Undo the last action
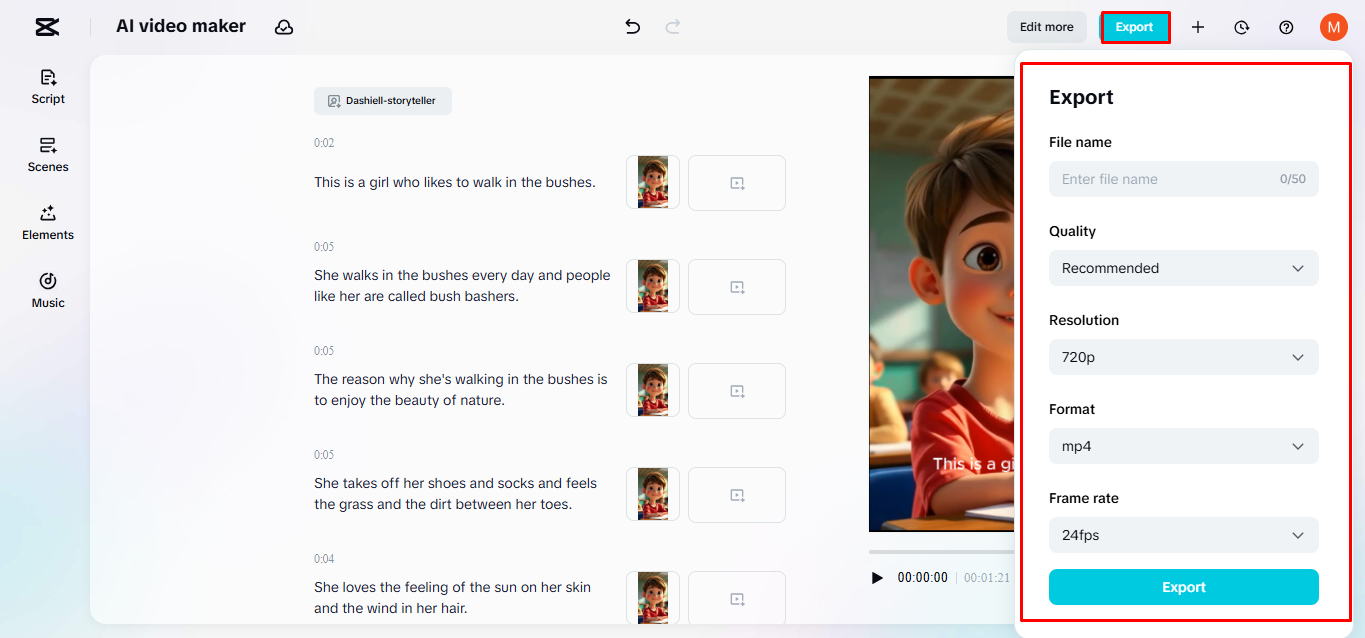 [x=632, y=27]
